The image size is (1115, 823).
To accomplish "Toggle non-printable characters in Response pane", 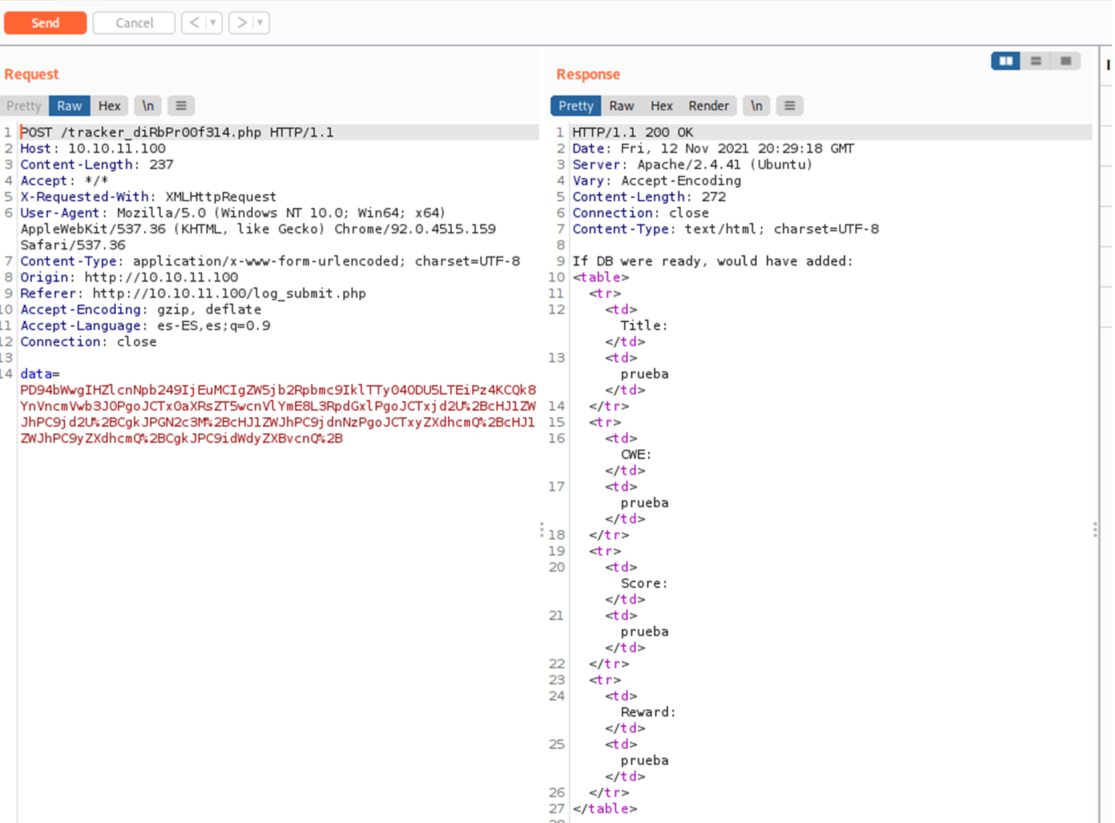I will (757, 106).
